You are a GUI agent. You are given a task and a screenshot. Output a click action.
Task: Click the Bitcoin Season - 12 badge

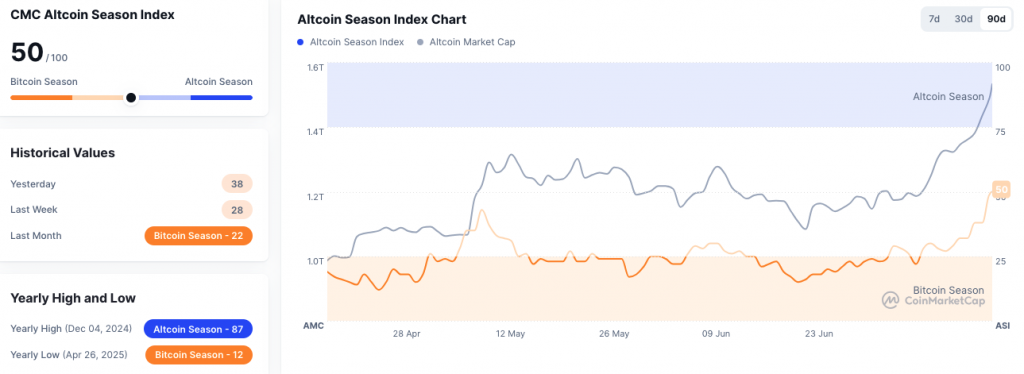[199, 355]
